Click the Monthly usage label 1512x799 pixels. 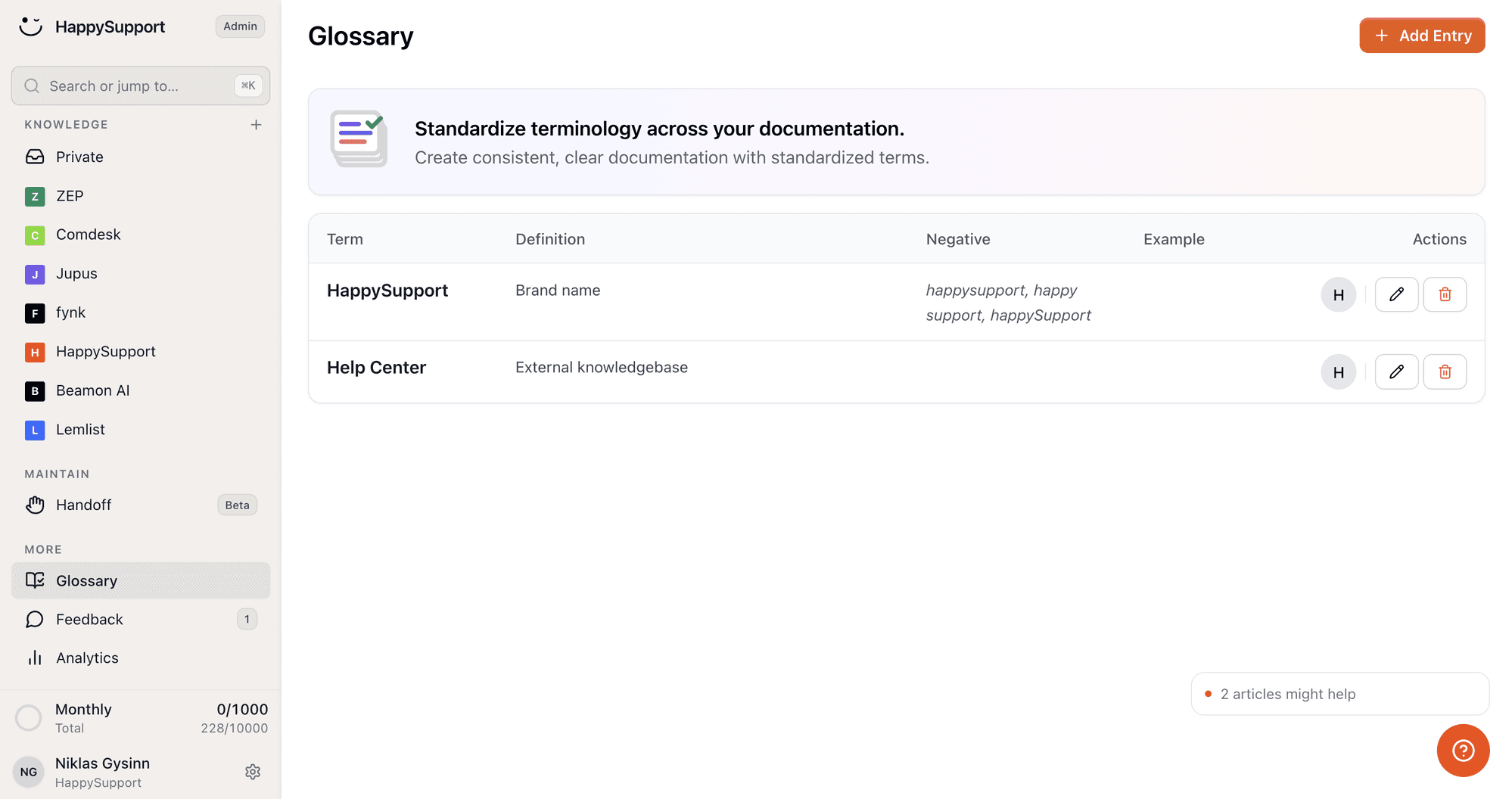point(83,709)
